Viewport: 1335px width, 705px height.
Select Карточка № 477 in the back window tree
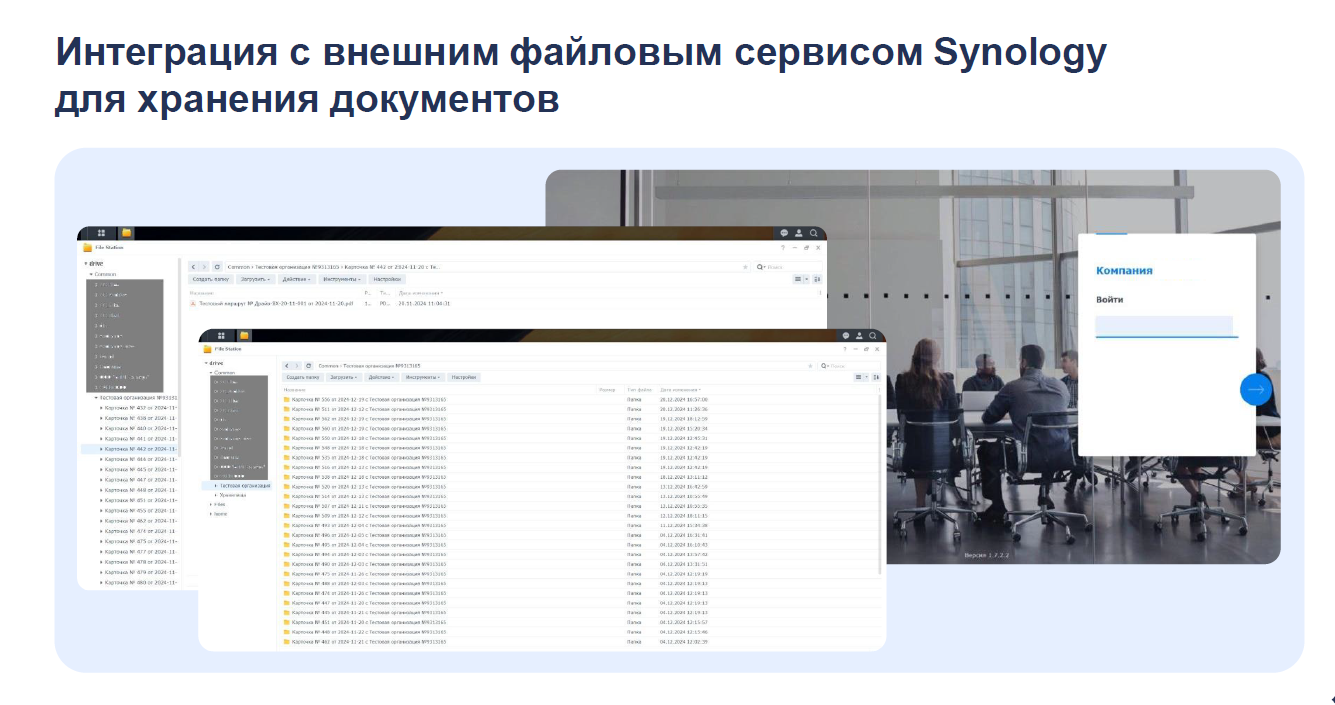coord(142,552)
